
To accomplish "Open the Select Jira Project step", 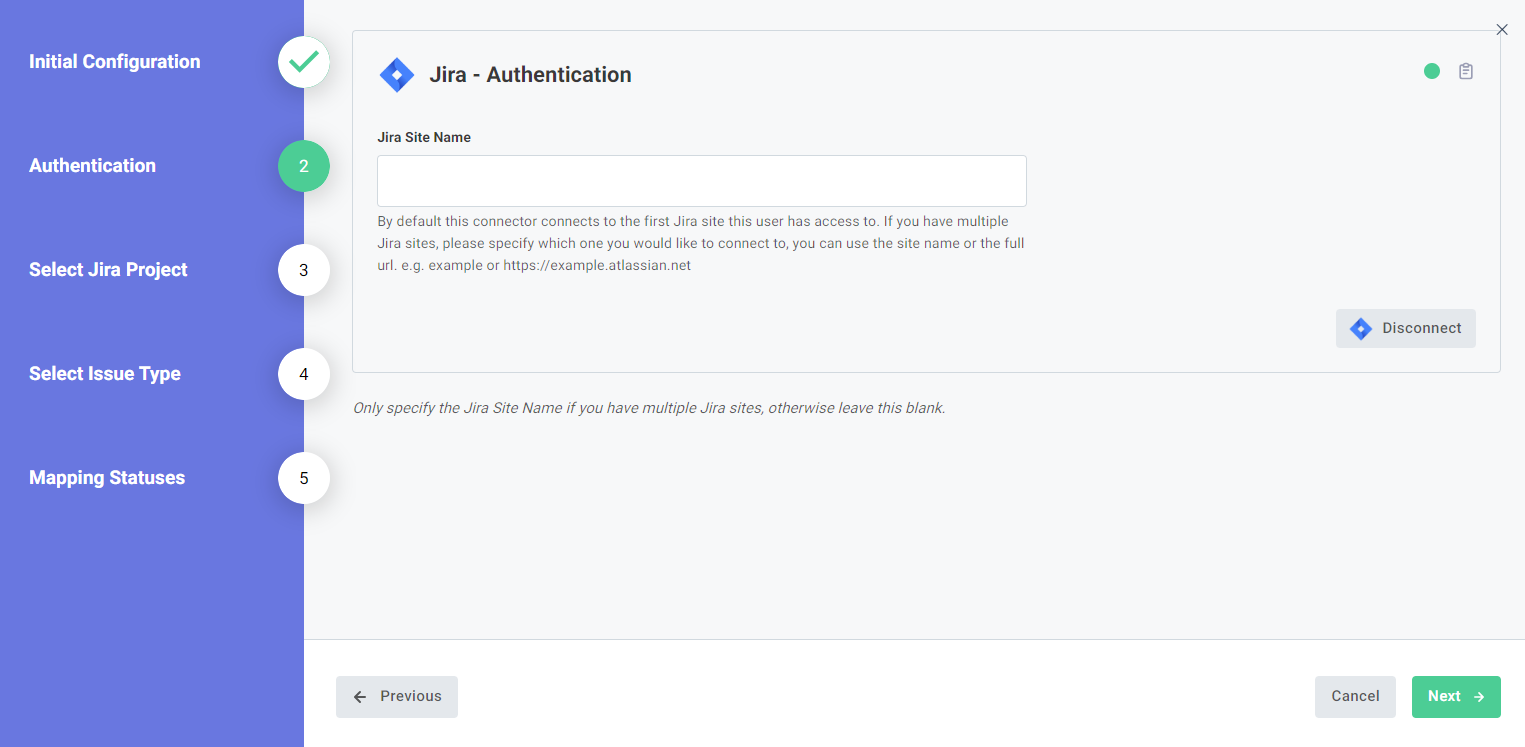I will (x=108, y=270).
